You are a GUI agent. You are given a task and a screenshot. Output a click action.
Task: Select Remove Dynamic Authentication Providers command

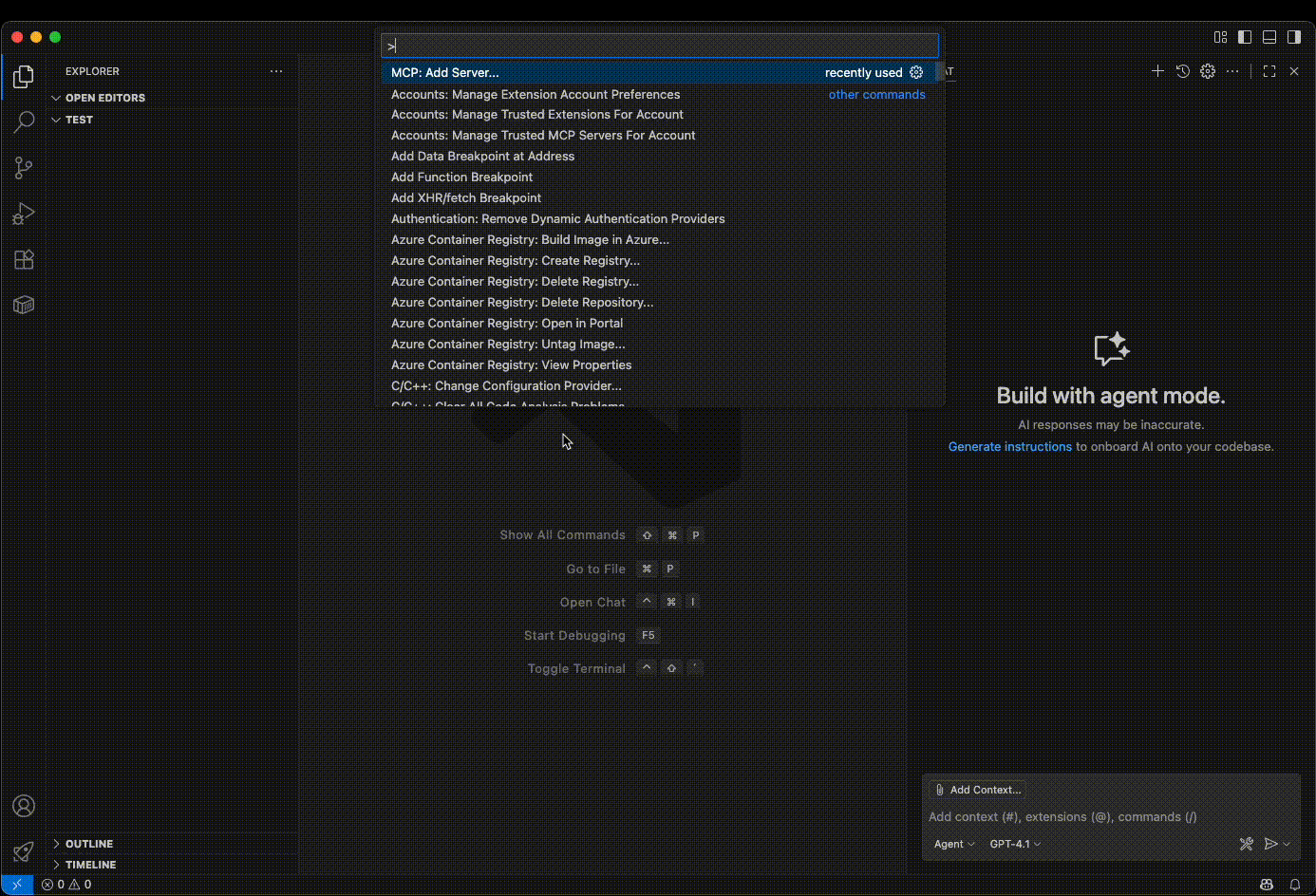tap(659, 219)
